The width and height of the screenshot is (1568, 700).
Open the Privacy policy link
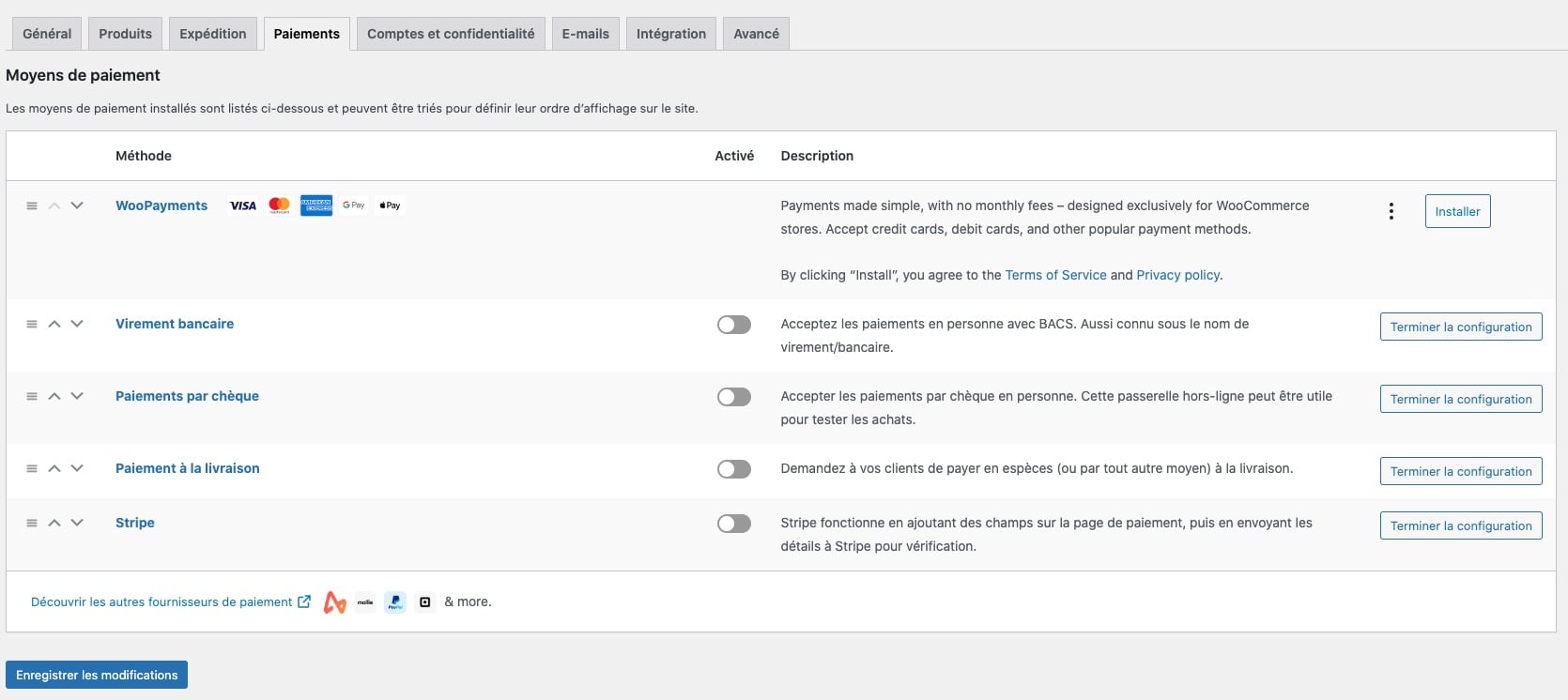1177,275
